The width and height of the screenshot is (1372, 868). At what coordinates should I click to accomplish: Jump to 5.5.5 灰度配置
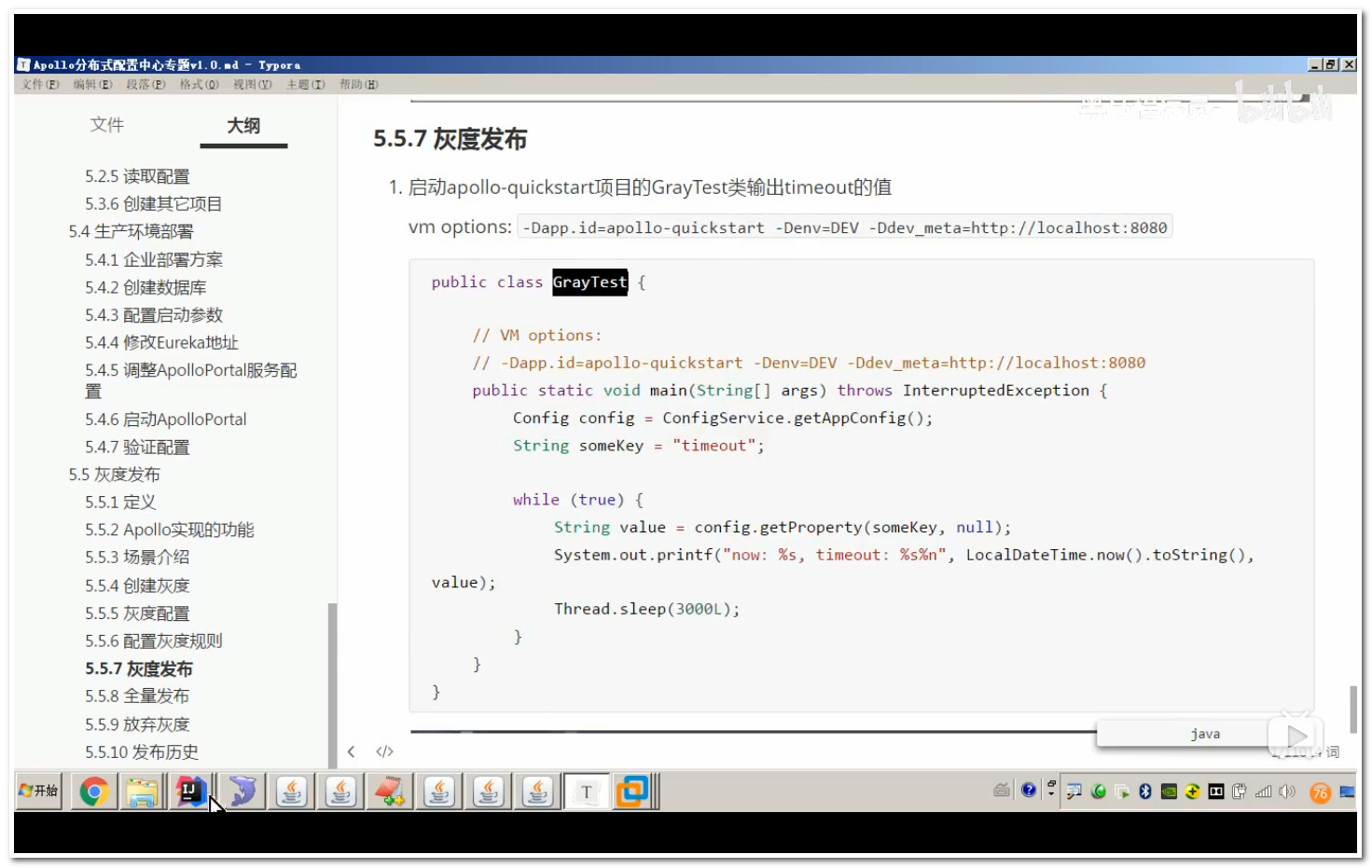pos(137,613)
